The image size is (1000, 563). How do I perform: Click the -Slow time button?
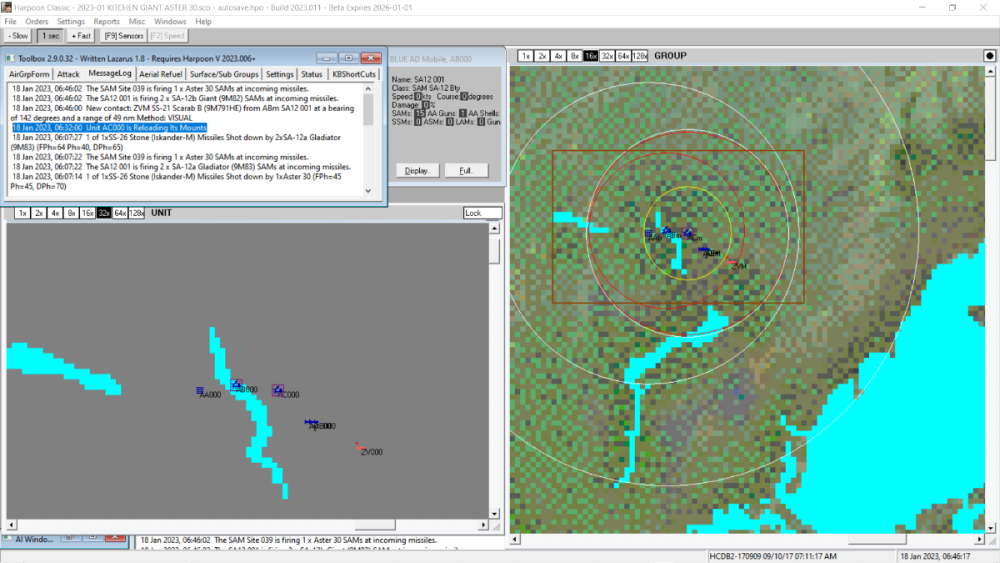coord(18,36)
